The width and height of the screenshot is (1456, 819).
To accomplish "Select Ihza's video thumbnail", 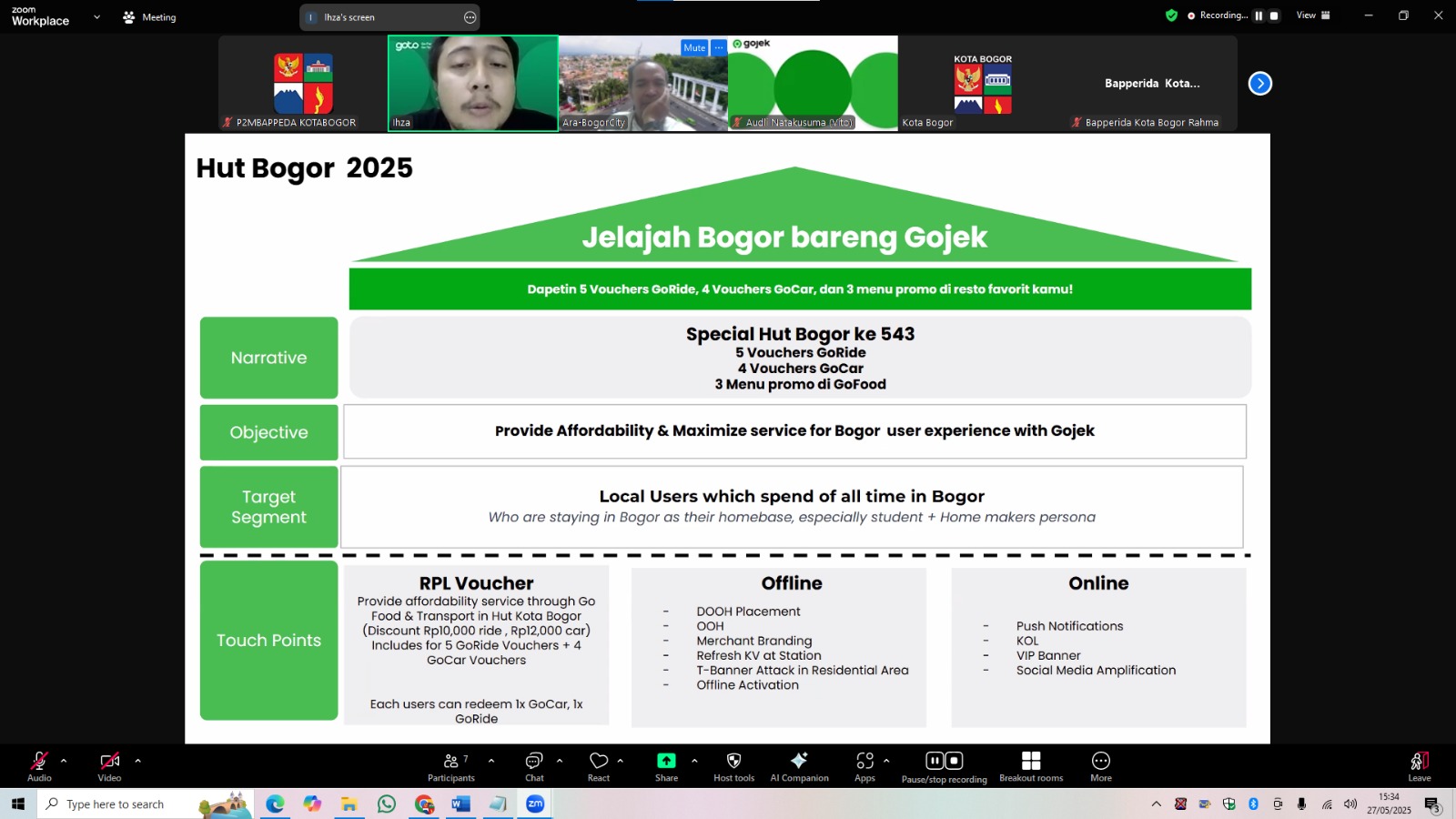I will (473, 84).
